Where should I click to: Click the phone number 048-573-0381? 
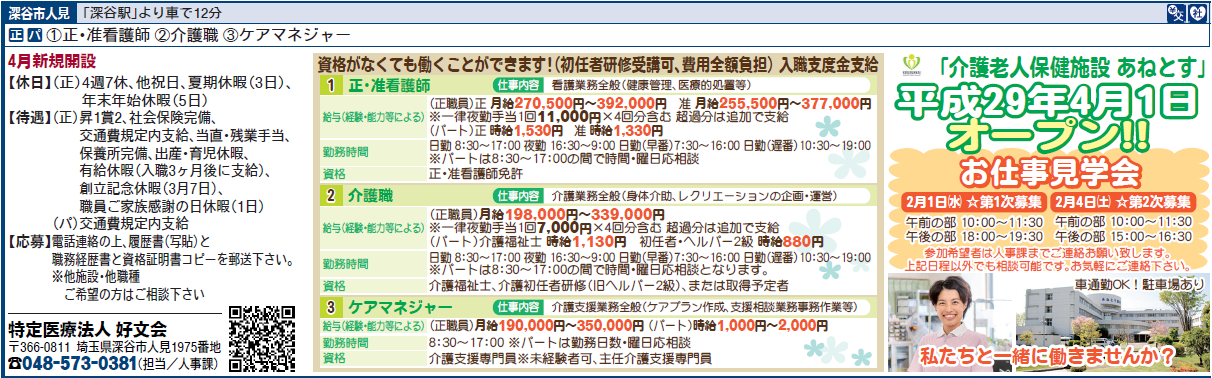pos(79,363)
